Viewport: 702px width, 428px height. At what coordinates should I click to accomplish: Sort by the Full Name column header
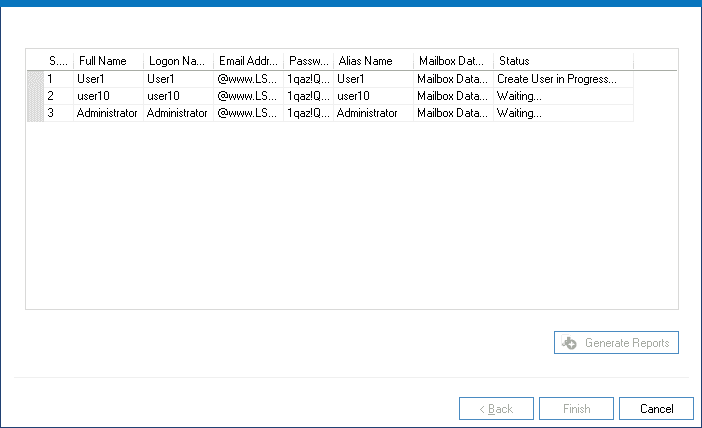click(108, 61)
